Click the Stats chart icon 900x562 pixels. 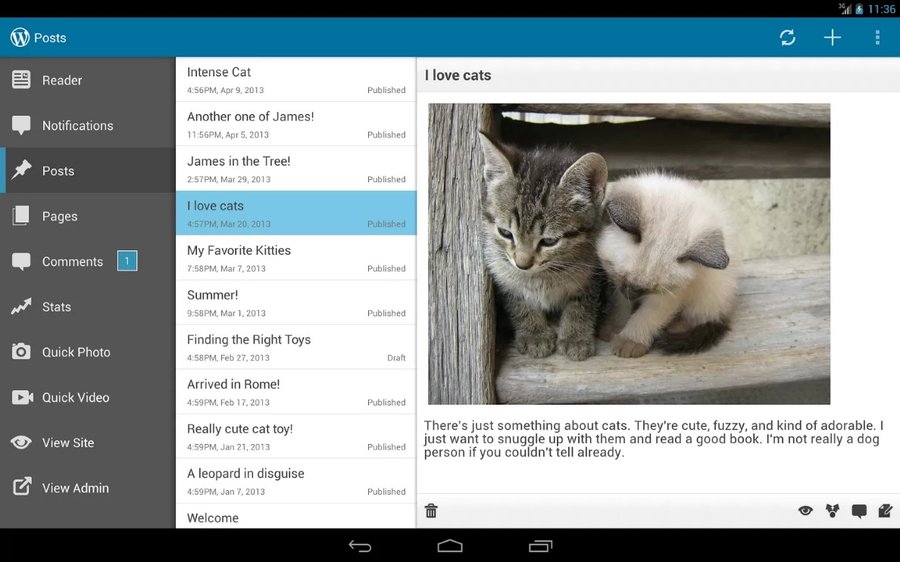[x=21, y=307]
